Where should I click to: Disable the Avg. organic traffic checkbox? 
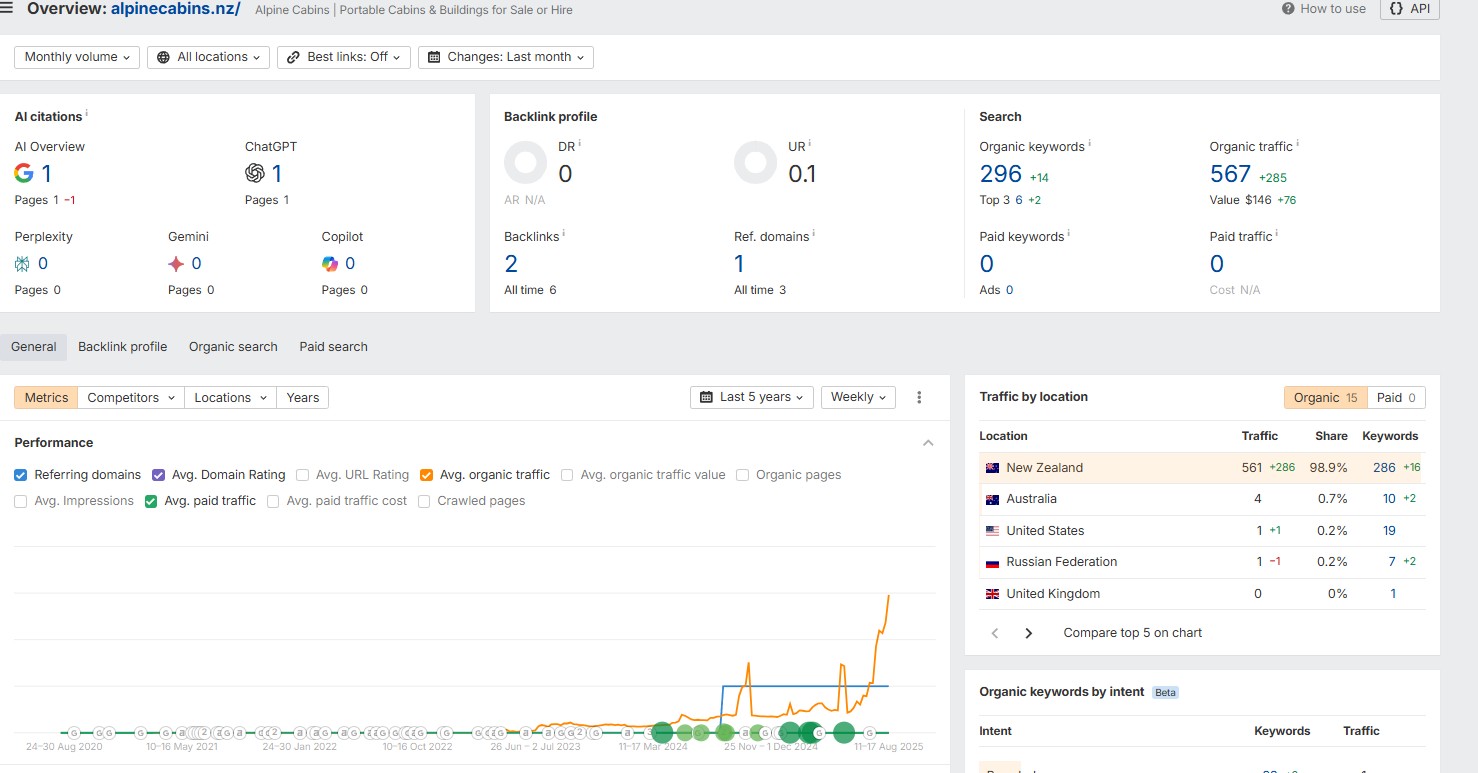427,475
